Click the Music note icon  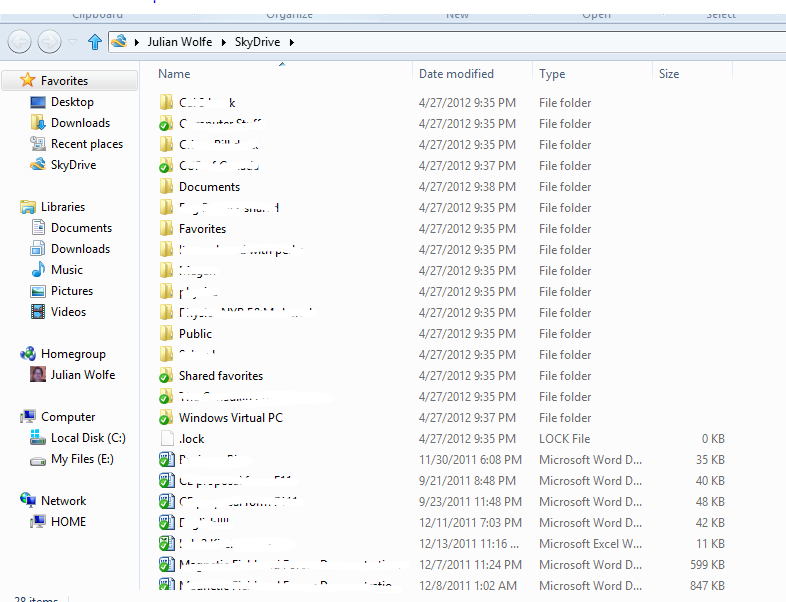[x=38, y=270]
